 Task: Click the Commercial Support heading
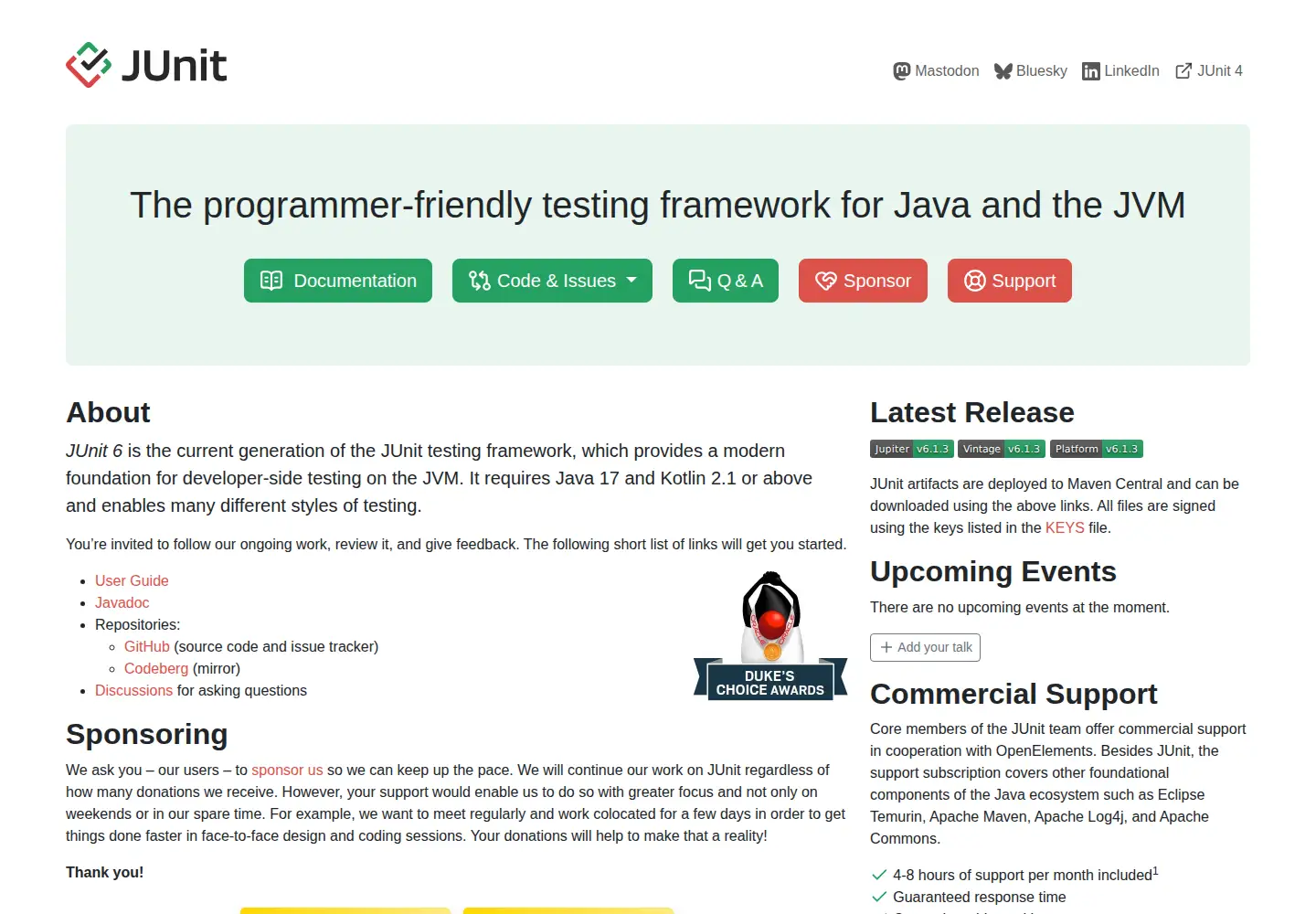pyautogui.click(x=1014, y=694)
